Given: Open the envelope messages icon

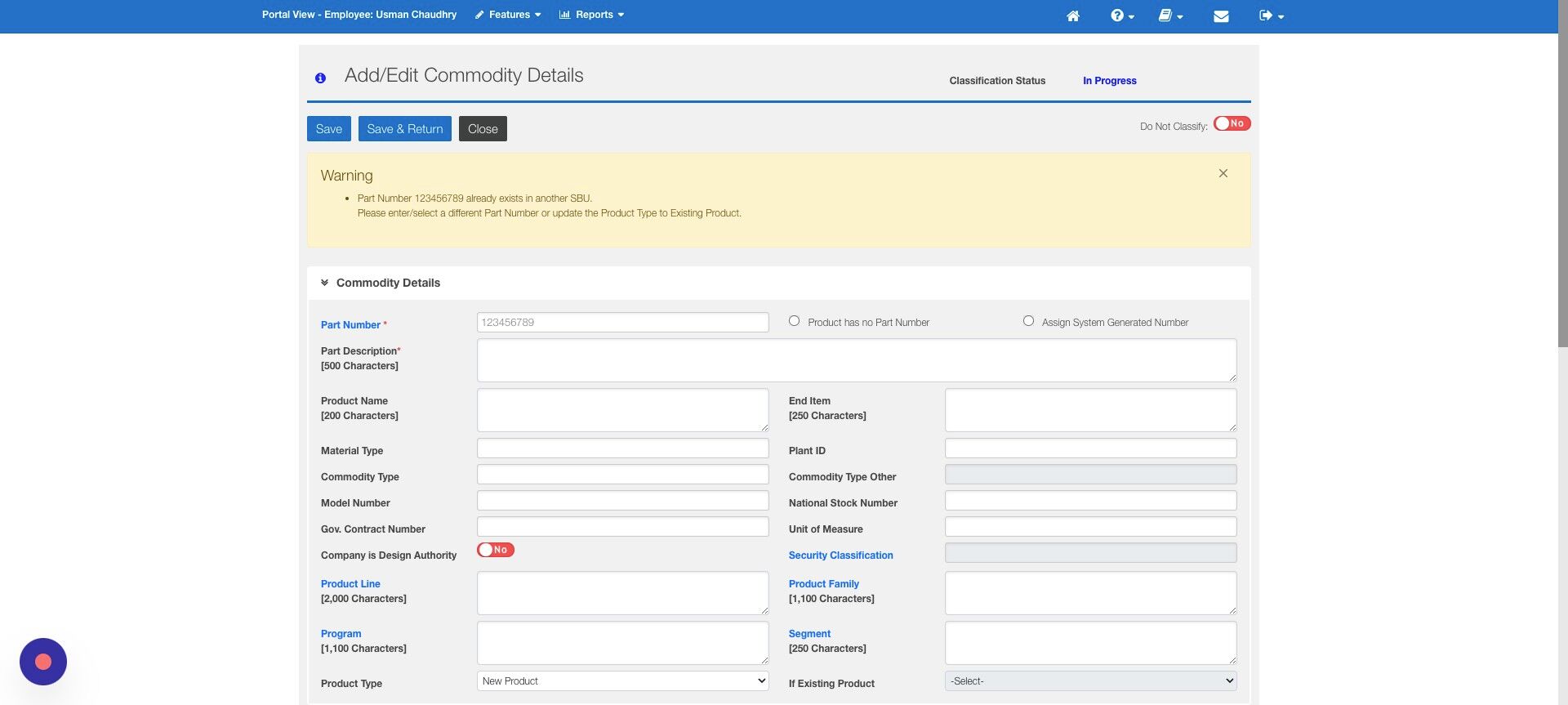Looking at the screenshot, I should point(1221,16).
